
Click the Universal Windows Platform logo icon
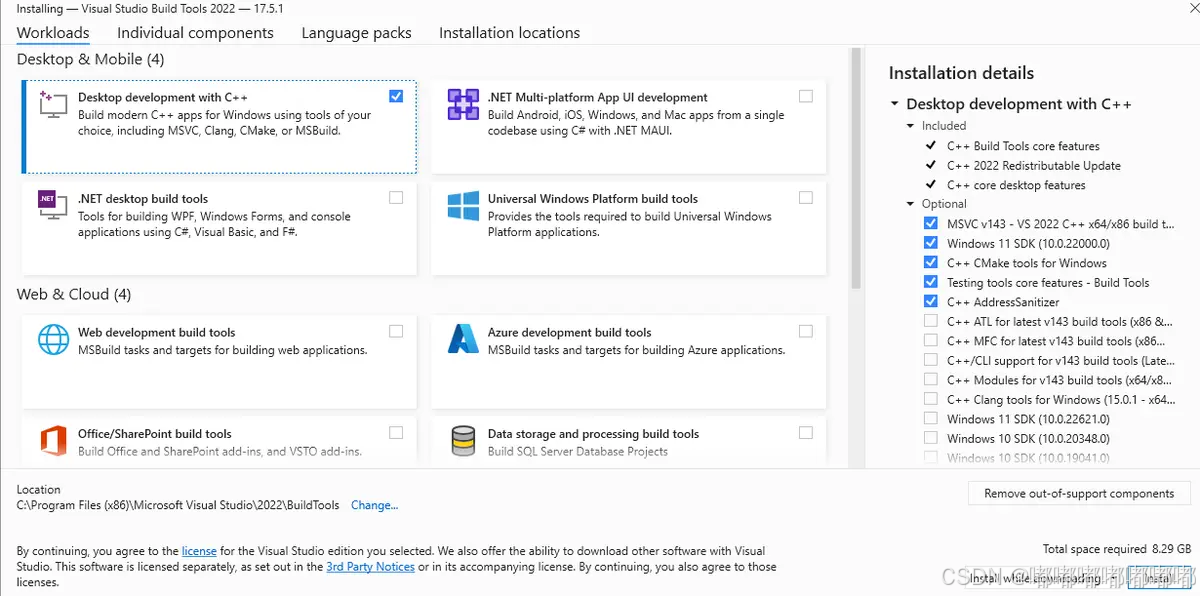click(x=463, y=205)
